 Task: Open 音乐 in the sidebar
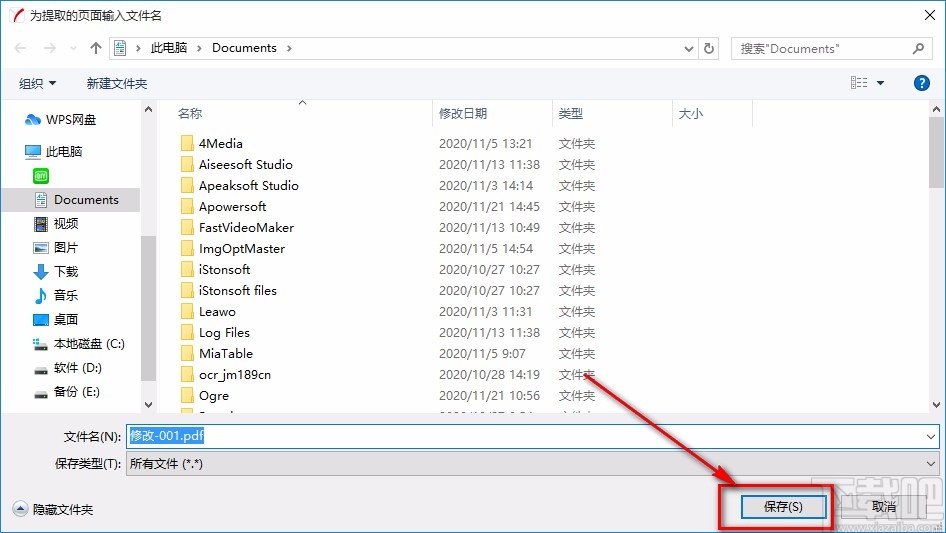click(x=56, y=296)
